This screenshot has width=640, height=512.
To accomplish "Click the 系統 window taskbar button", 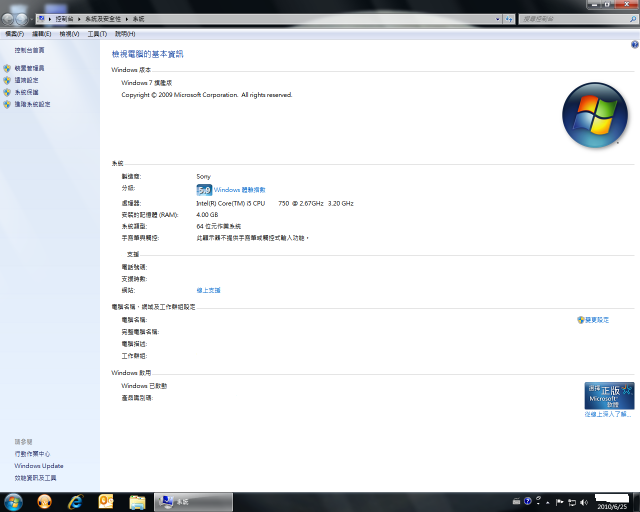I will pyautogui.click(x=193, y=502).
